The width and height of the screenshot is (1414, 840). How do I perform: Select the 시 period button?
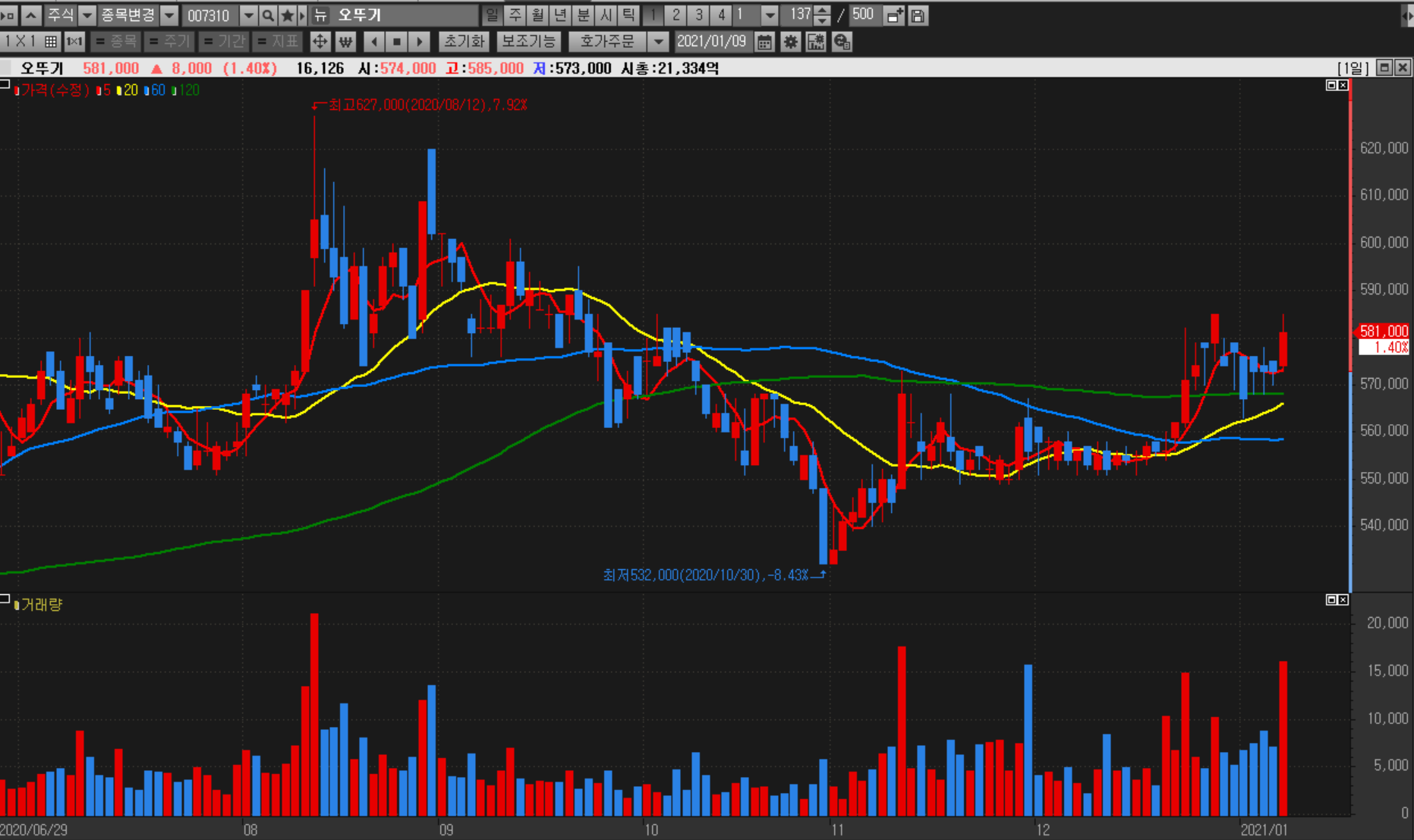tap(606, 15)
